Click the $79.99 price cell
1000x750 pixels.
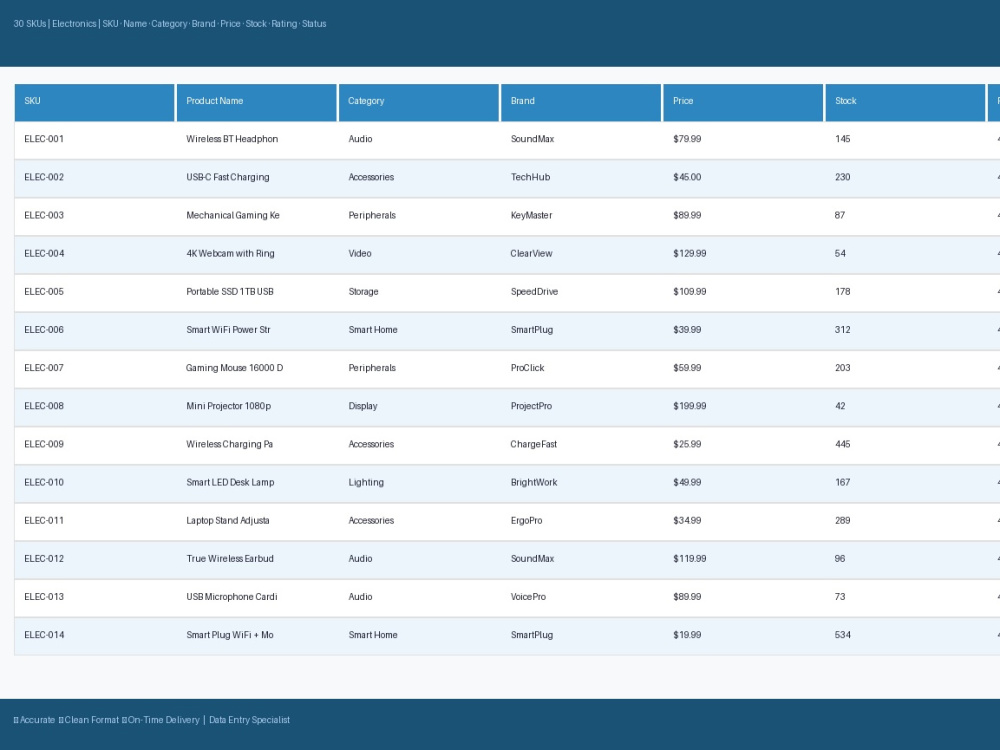[x=743, y=140]
